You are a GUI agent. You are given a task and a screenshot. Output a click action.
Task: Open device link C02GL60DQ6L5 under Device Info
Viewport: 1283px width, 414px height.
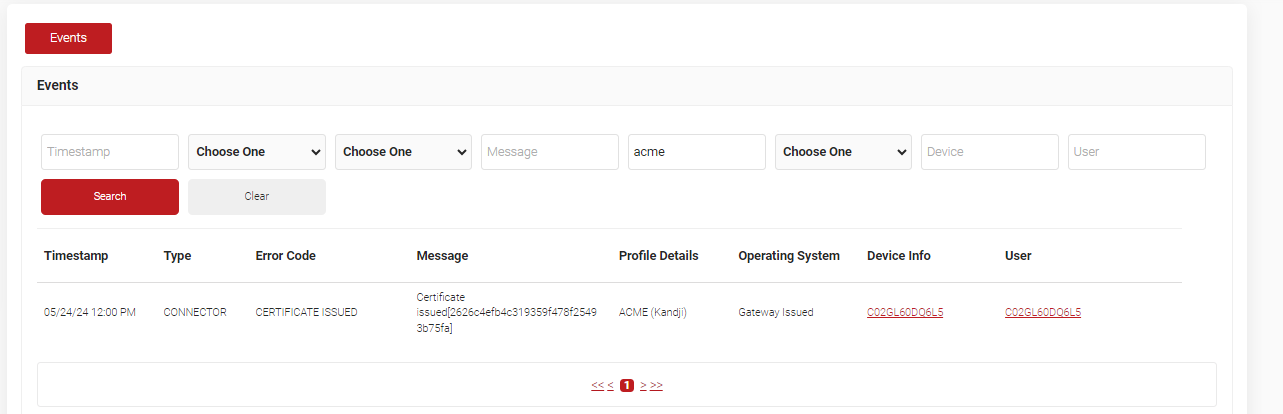(905, 312)
